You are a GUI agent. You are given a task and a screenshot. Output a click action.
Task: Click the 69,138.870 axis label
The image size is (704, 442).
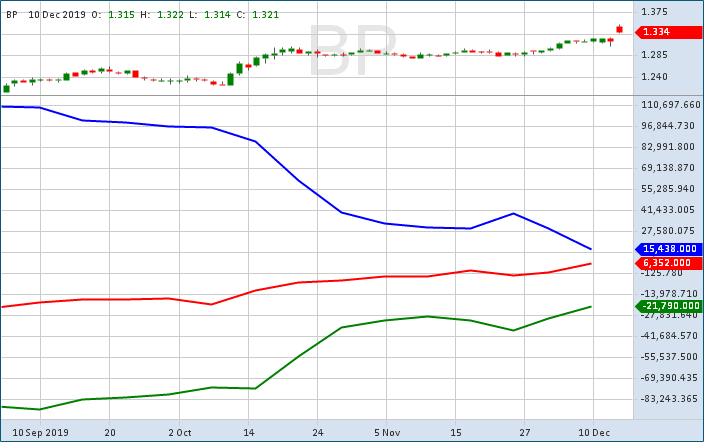668,168
